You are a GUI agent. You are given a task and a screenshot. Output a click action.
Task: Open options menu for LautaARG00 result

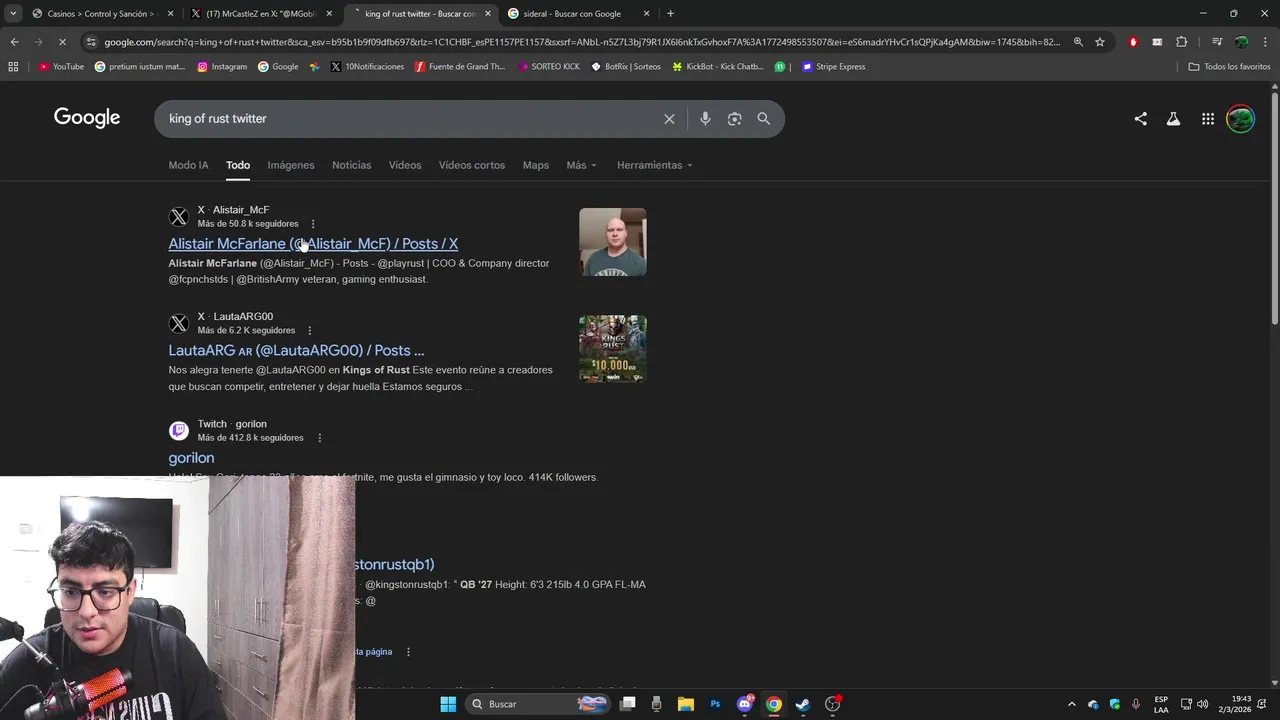coord(309,331)
